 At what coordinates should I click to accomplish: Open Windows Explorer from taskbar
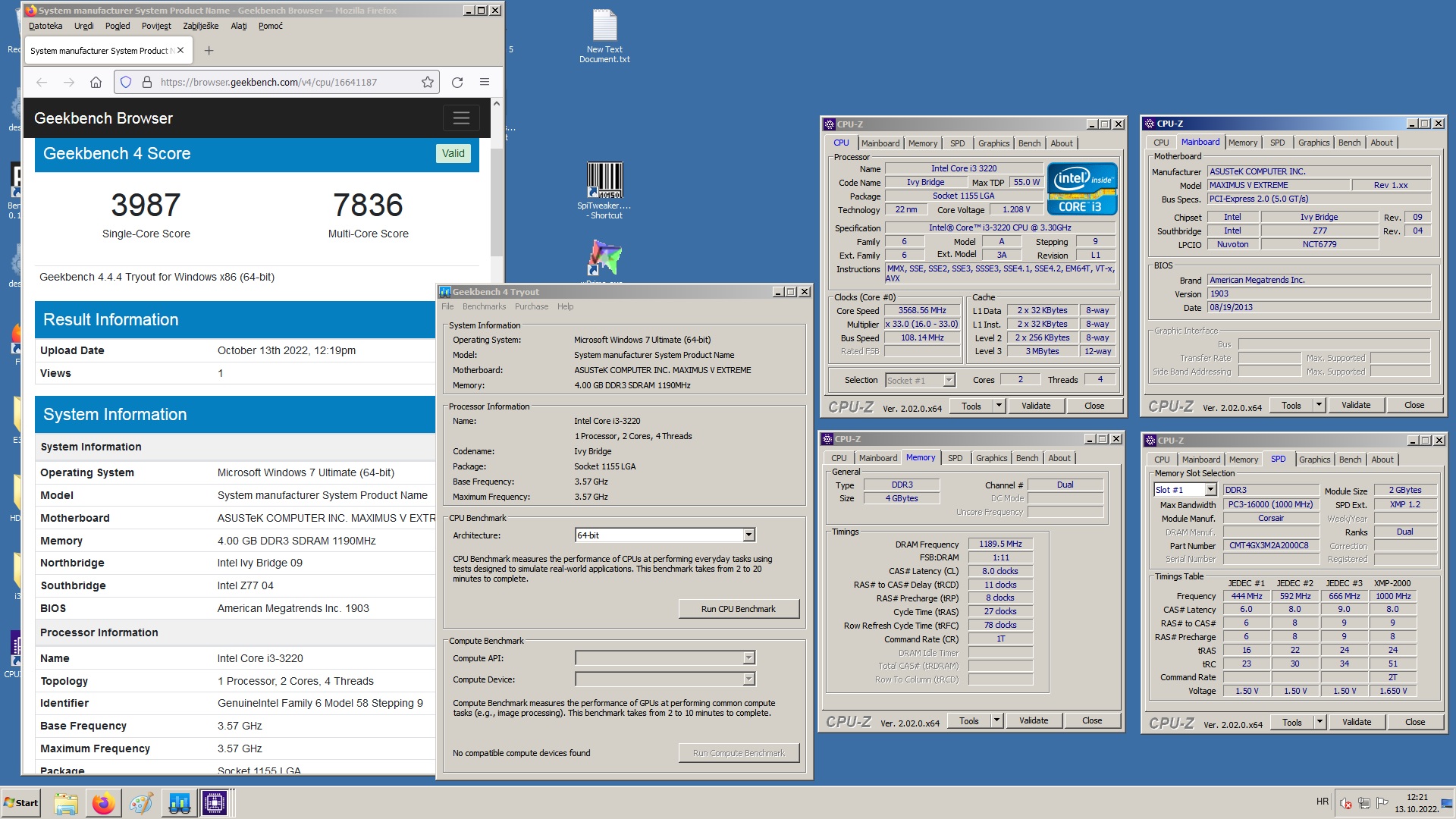tap(66, 803)
